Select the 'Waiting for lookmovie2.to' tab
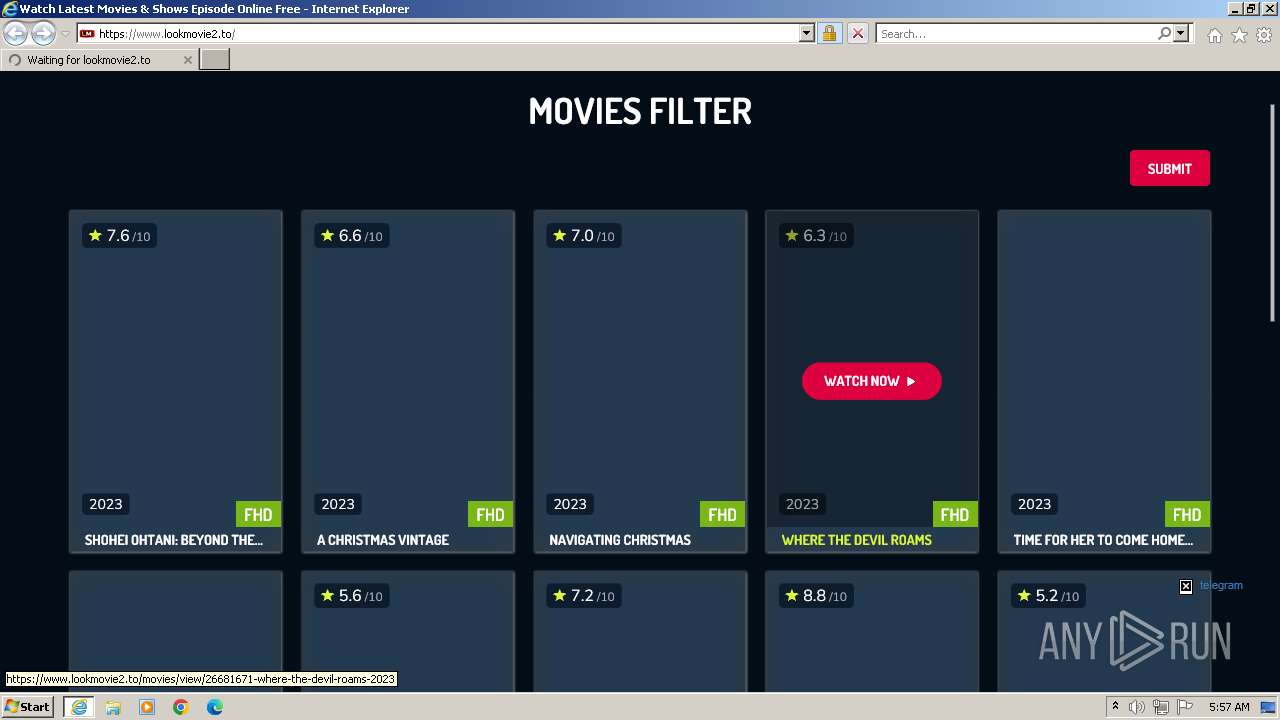 tap(98, 60)
